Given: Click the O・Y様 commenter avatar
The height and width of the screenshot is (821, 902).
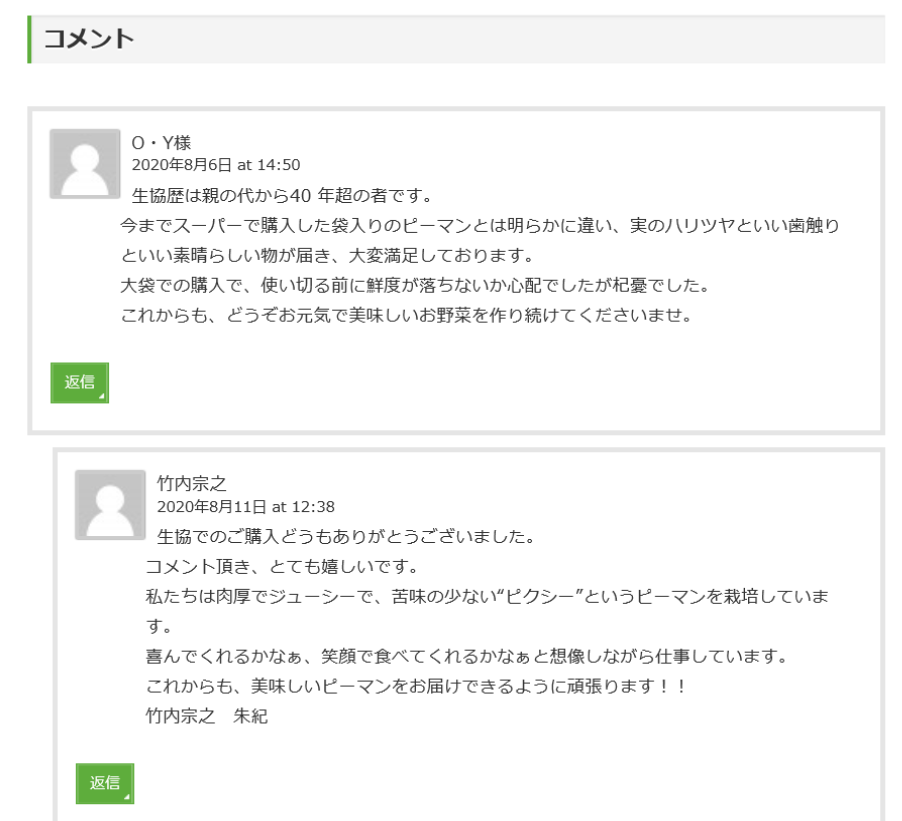Looking at the screenshot, I should (x=85, y=164).
